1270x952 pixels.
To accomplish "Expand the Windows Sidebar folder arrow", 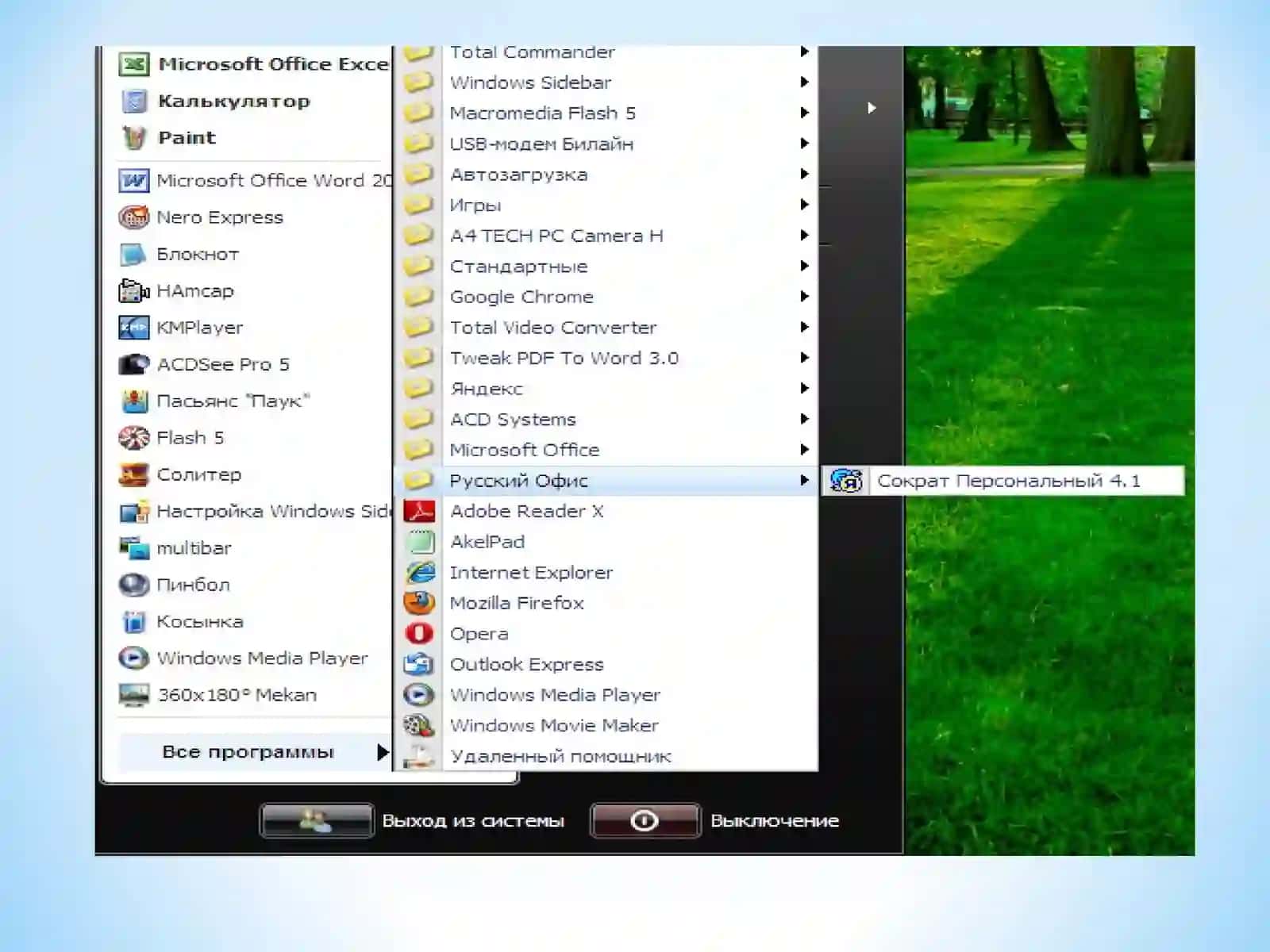I will [x=804, y=82].
